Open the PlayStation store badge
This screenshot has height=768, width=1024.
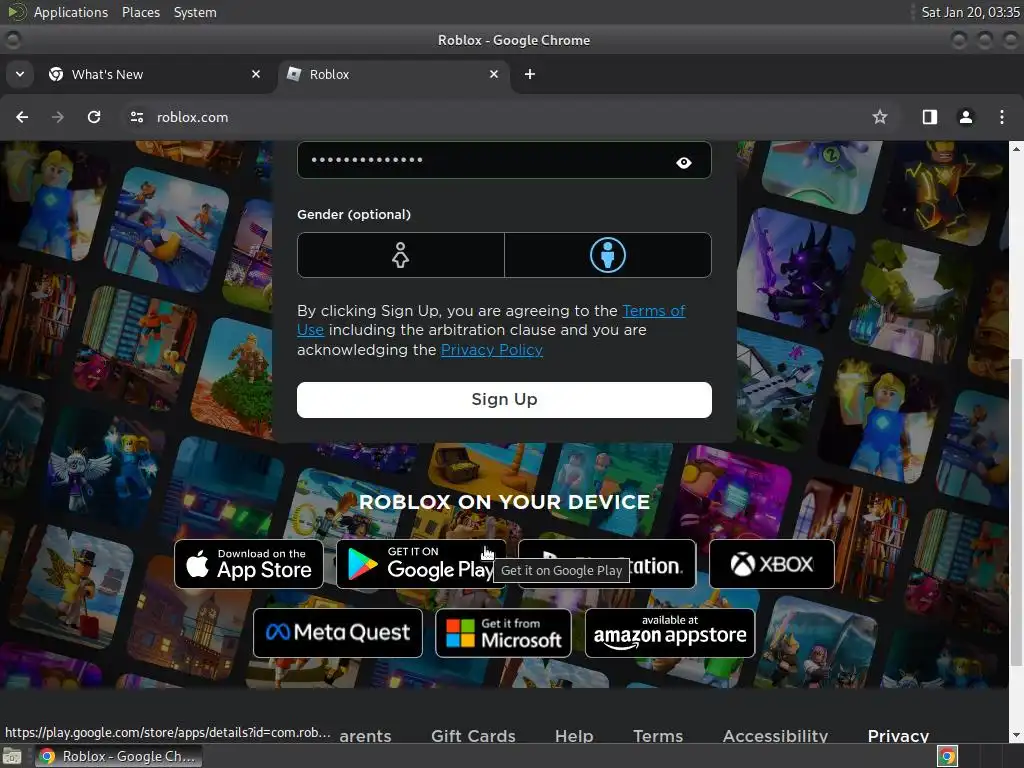point(607,564)
